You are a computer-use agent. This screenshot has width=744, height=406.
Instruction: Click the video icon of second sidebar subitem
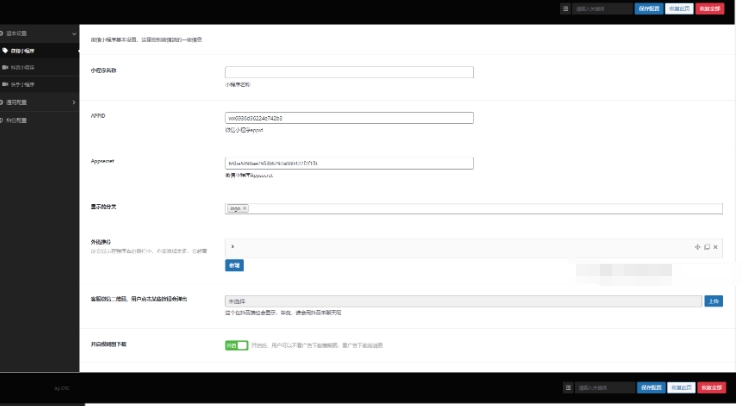point(5,67)
